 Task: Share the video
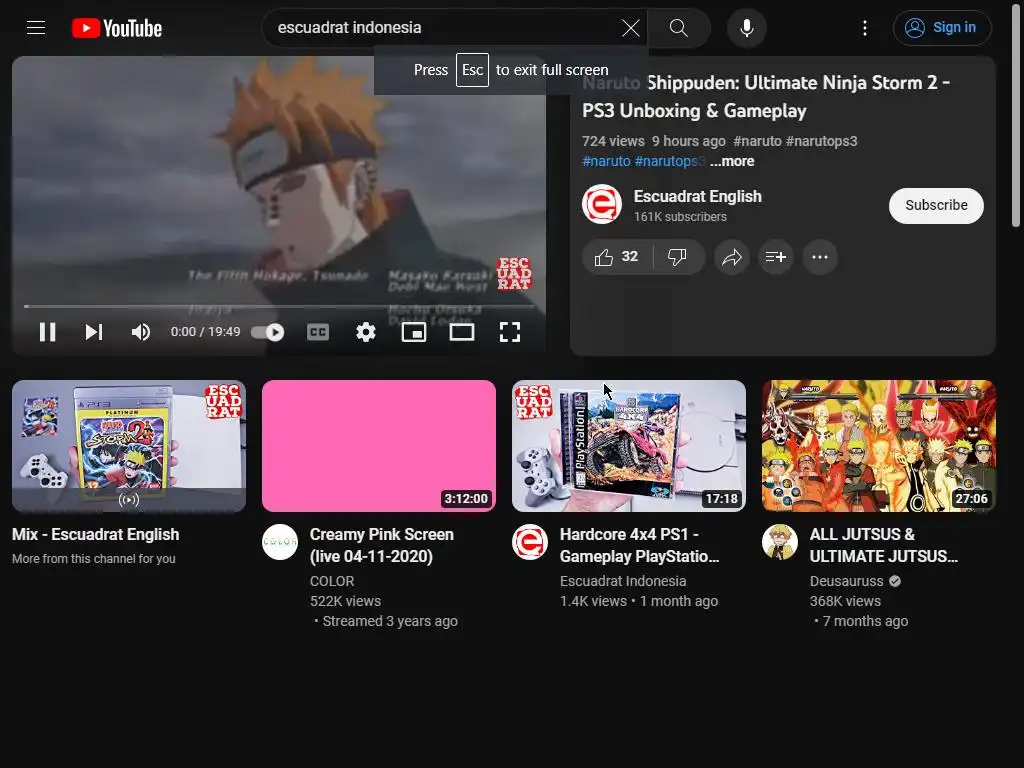[731, 257]
